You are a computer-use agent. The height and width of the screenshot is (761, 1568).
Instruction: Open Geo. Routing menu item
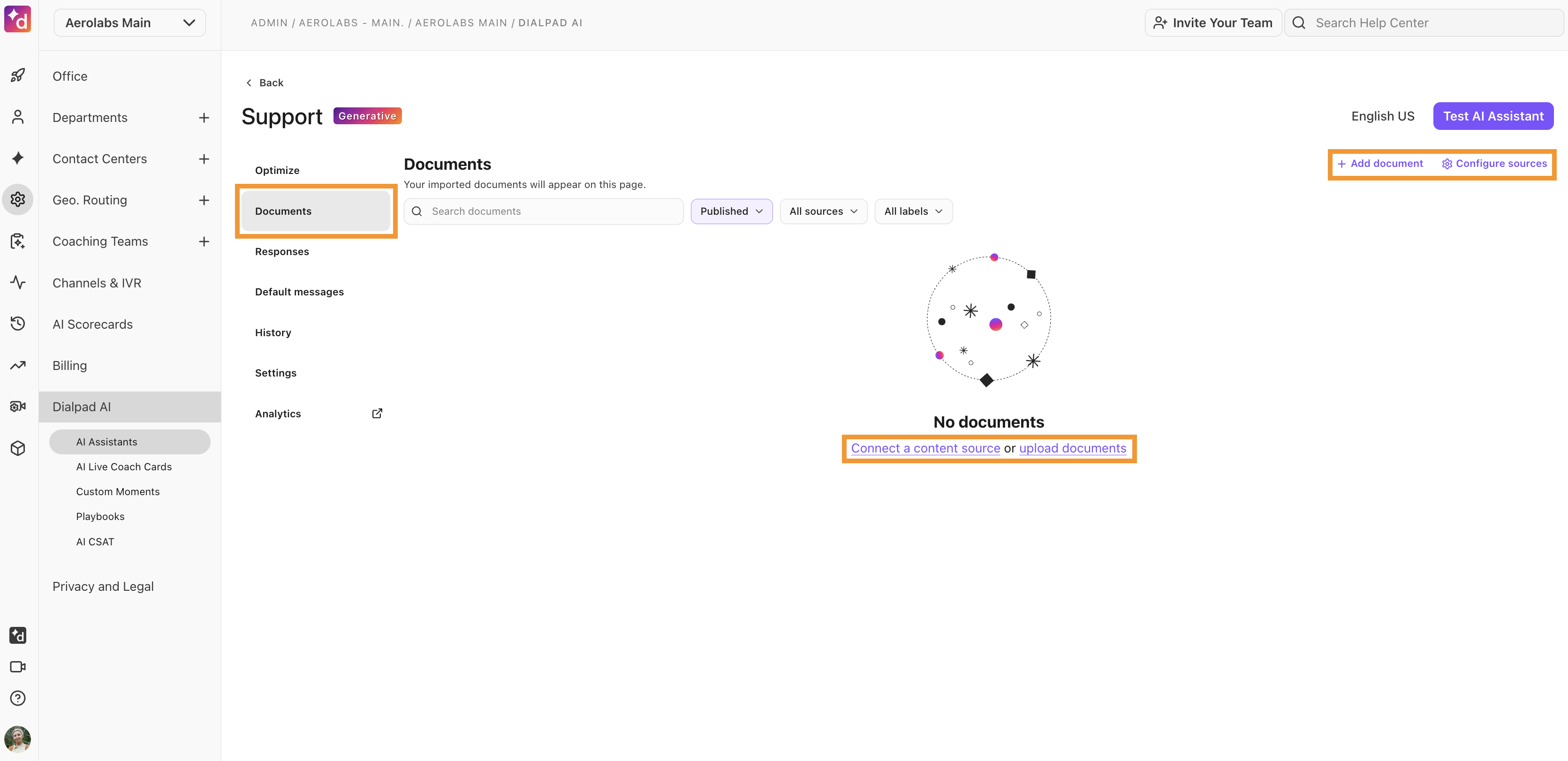coord(90,200)
